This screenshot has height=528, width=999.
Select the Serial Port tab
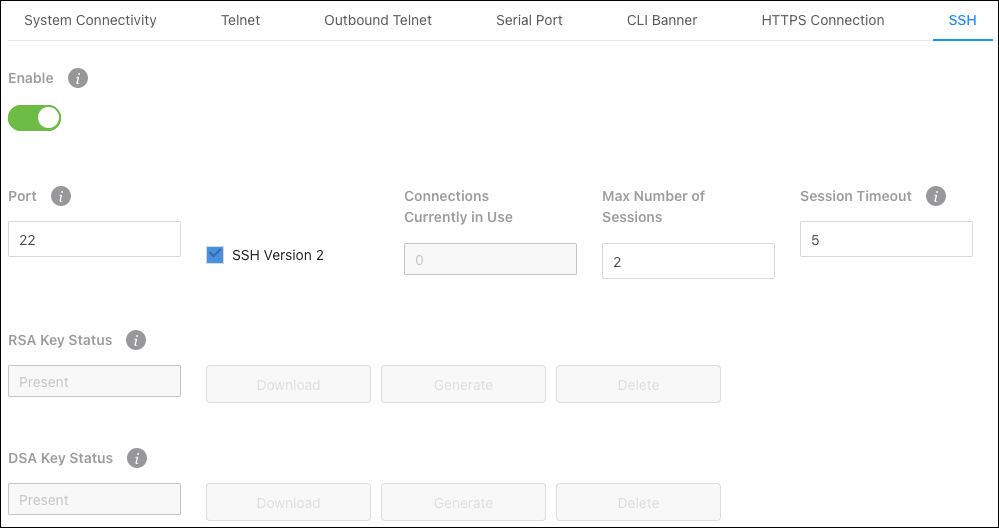529,20
